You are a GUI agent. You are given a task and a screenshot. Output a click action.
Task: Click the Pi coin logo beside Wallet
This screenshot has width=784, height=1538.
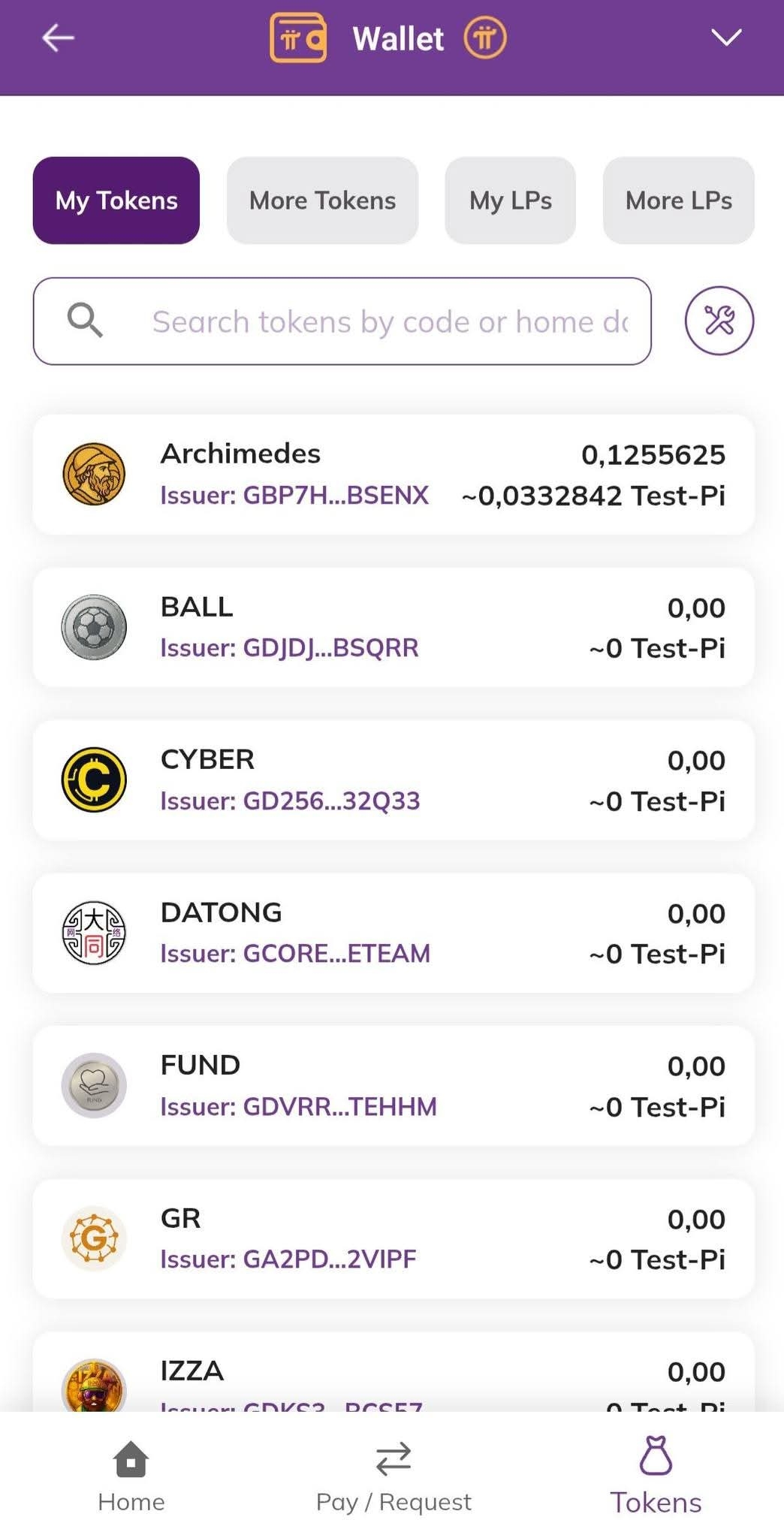tap(484, 38)
